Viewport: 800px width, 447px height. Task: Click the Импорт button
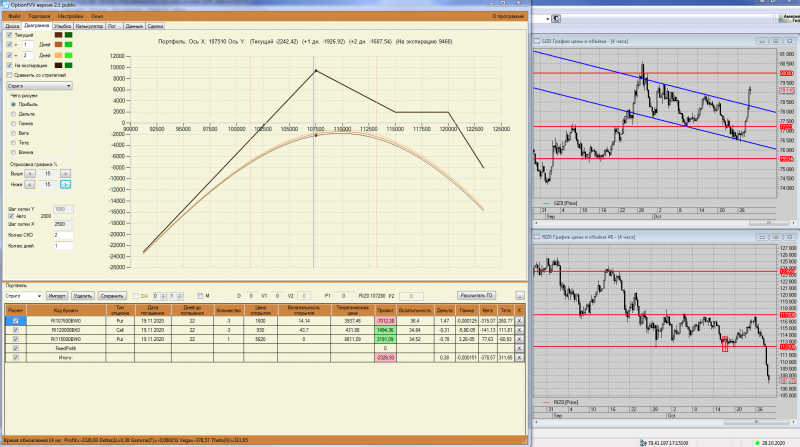click(57, 296)
